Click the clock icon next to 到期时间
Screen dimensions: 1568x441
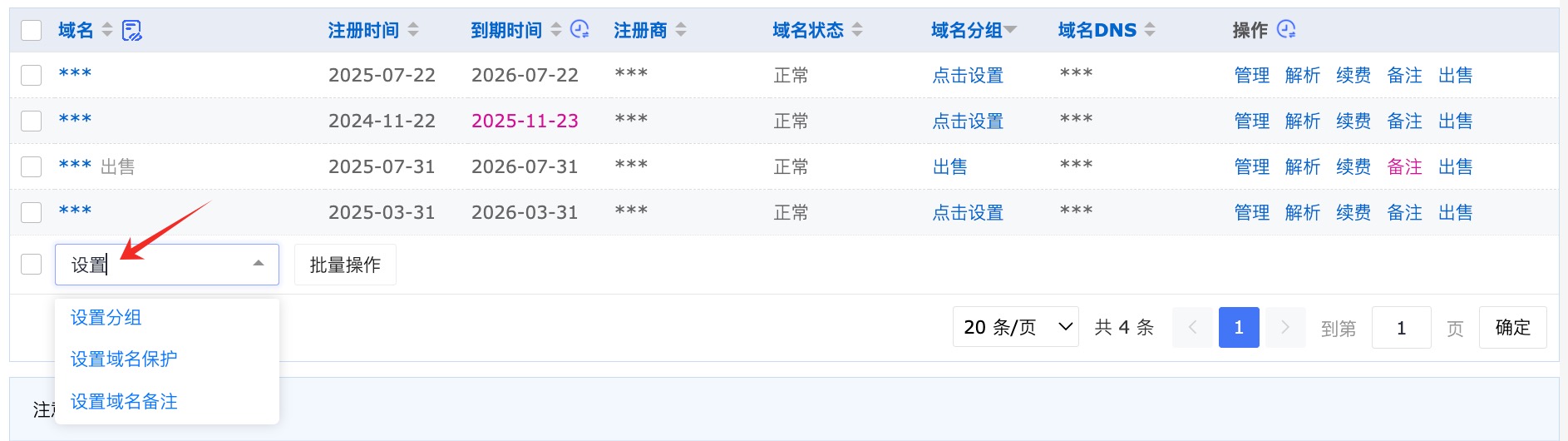point(579,30)
